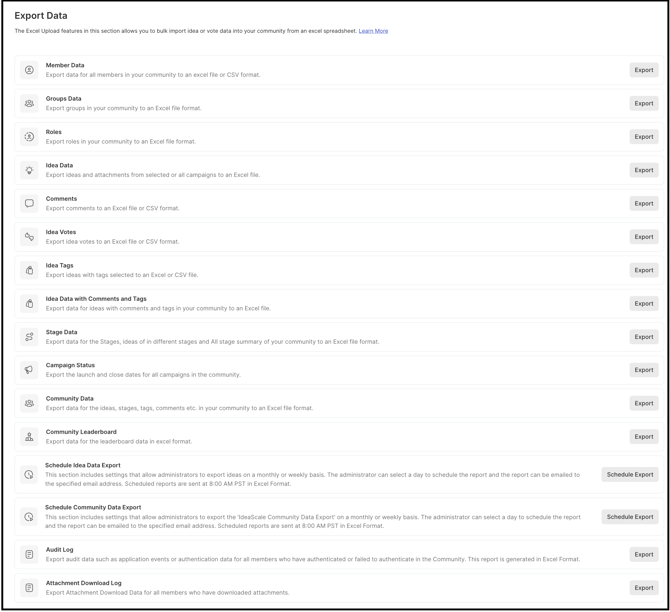The image size is (670, 612).
Task: Click the Idea Data lightbulb icon
Action: point(29,170)
